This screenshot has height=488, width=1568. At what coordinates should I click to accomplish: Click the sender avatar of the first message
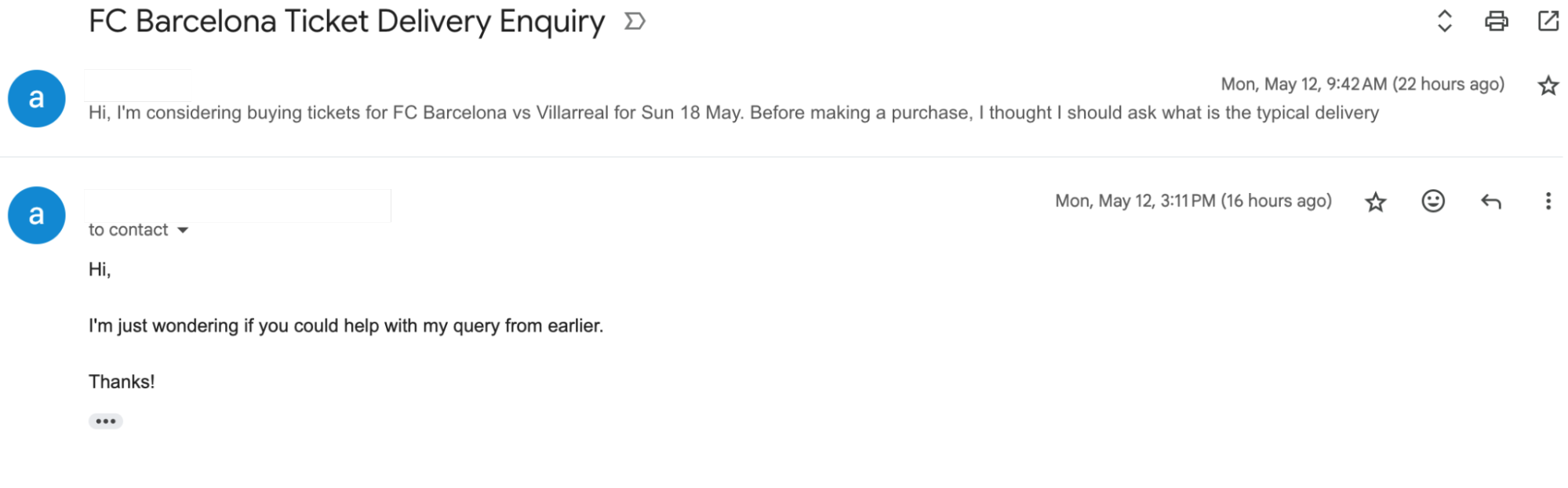click(x=36, y=97)
